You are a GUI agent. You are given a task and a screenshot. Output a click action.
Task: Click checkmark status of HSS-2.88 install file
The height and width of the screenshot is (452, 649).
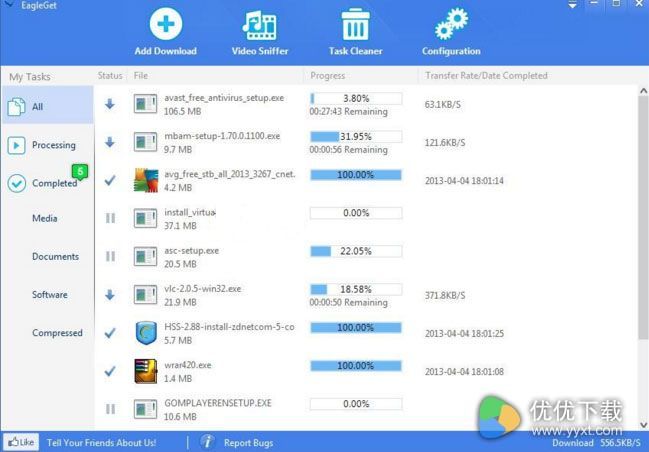(x=110, y=333)
